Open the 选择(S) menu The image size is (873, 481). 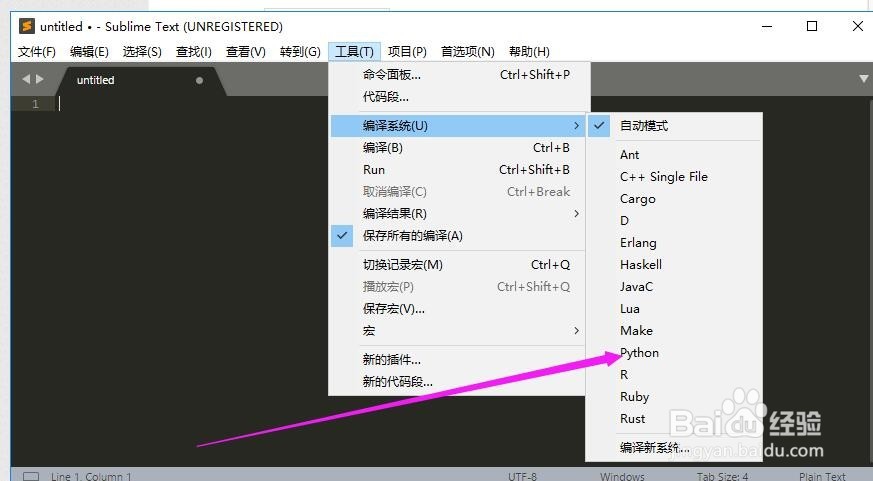(142, 52)
